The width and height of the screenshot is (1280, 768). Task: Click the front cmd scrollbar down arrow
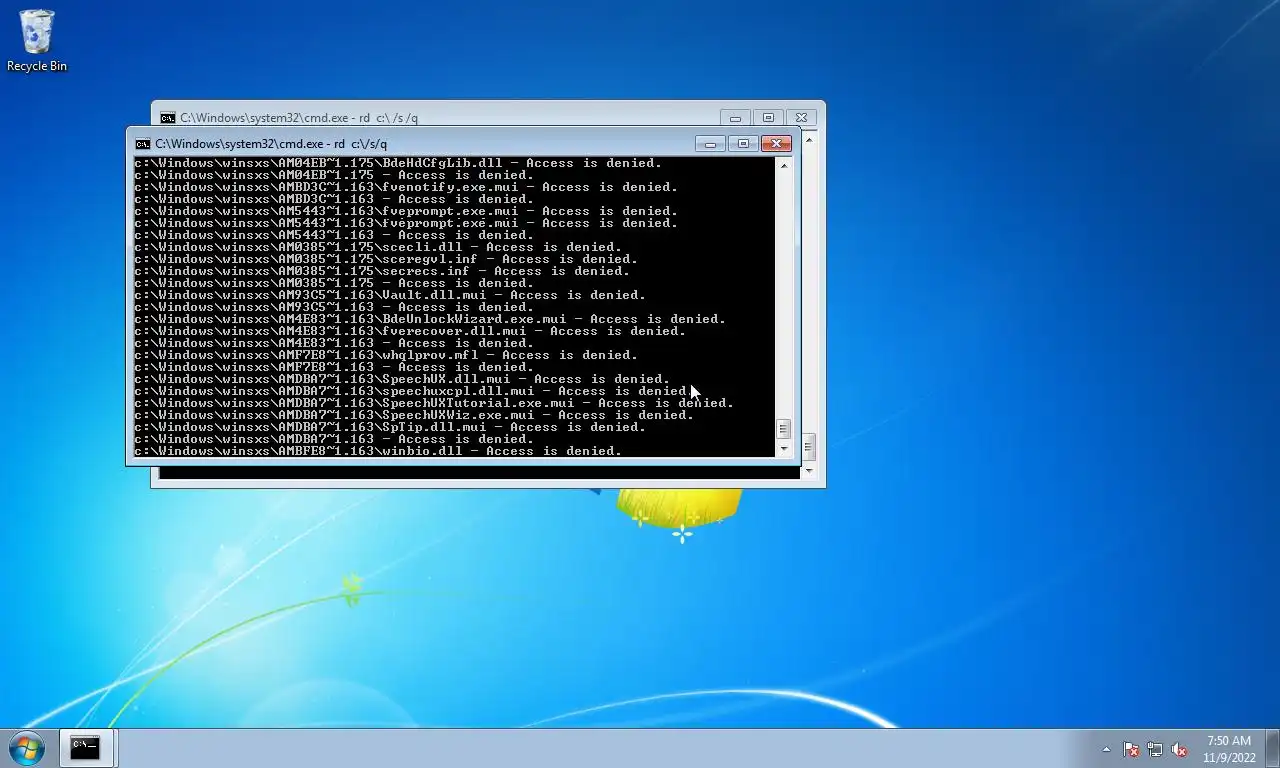[783, 449]
